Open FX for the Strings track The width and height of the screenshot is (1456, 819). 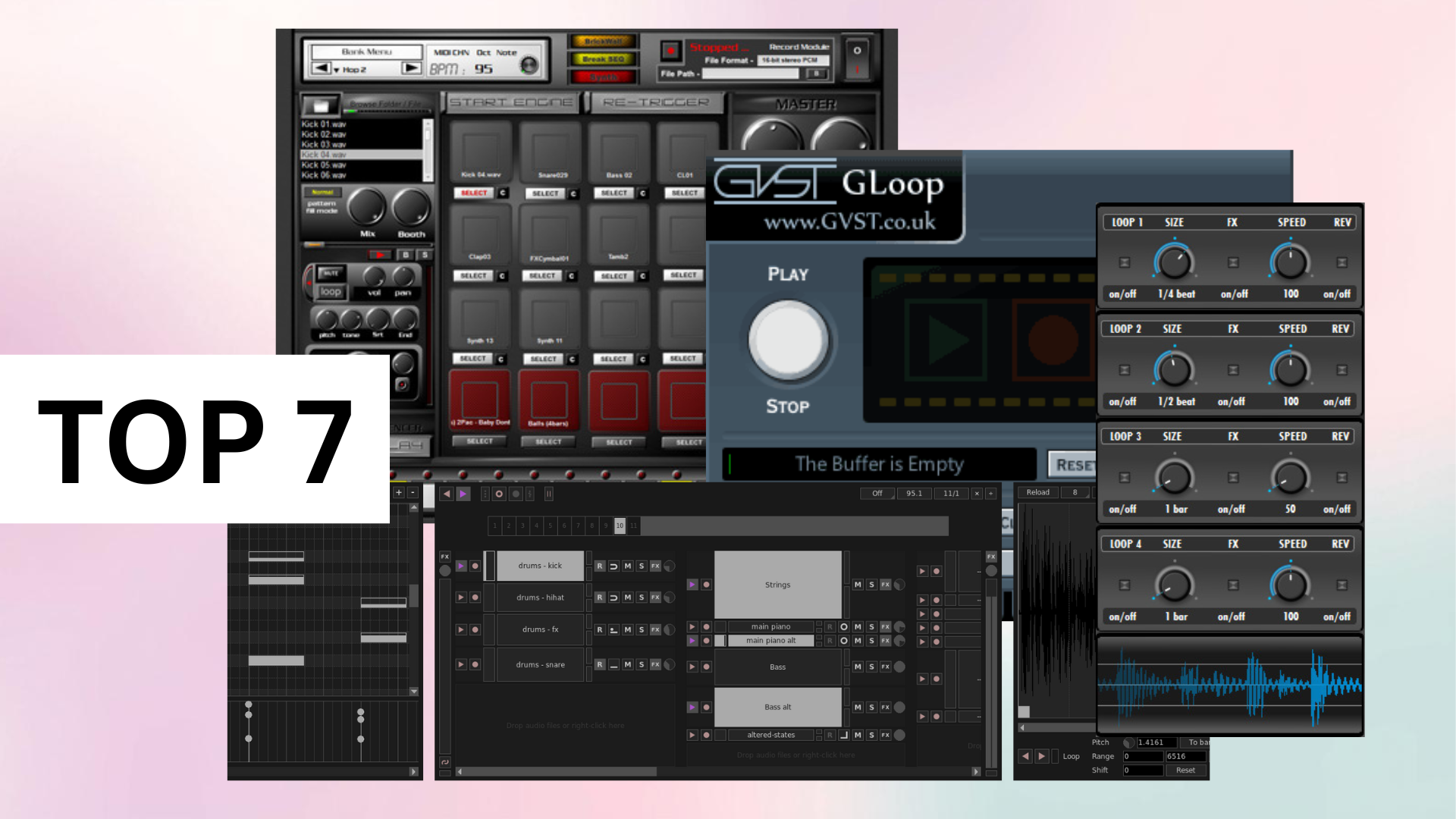point(885,585)
